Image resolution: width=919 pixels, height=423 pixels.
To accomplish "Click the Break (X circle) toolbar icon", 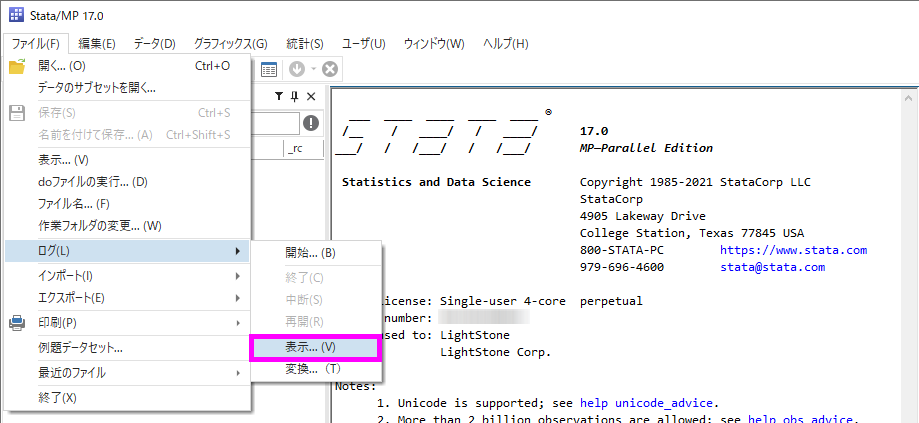I will [x=330, y=70].
